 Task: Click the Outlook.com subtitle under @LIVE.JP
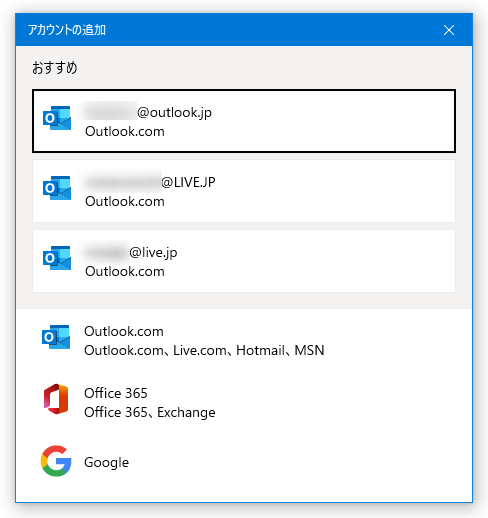coord(125,201)
